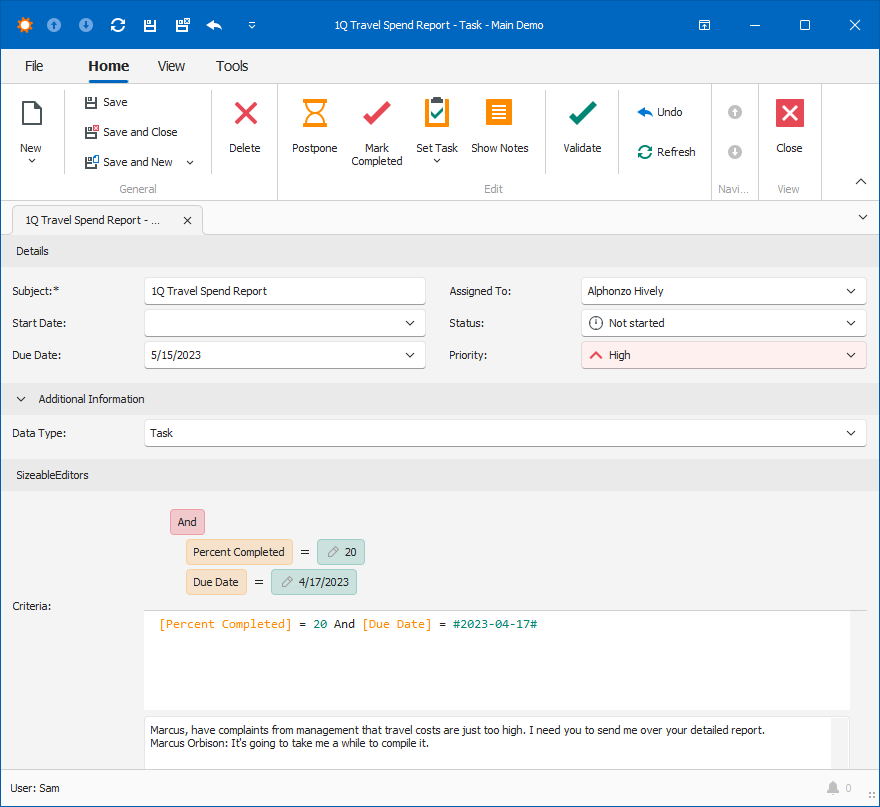
Task: Click the Undo arrow in the ribbon
Action: point(643,111)
